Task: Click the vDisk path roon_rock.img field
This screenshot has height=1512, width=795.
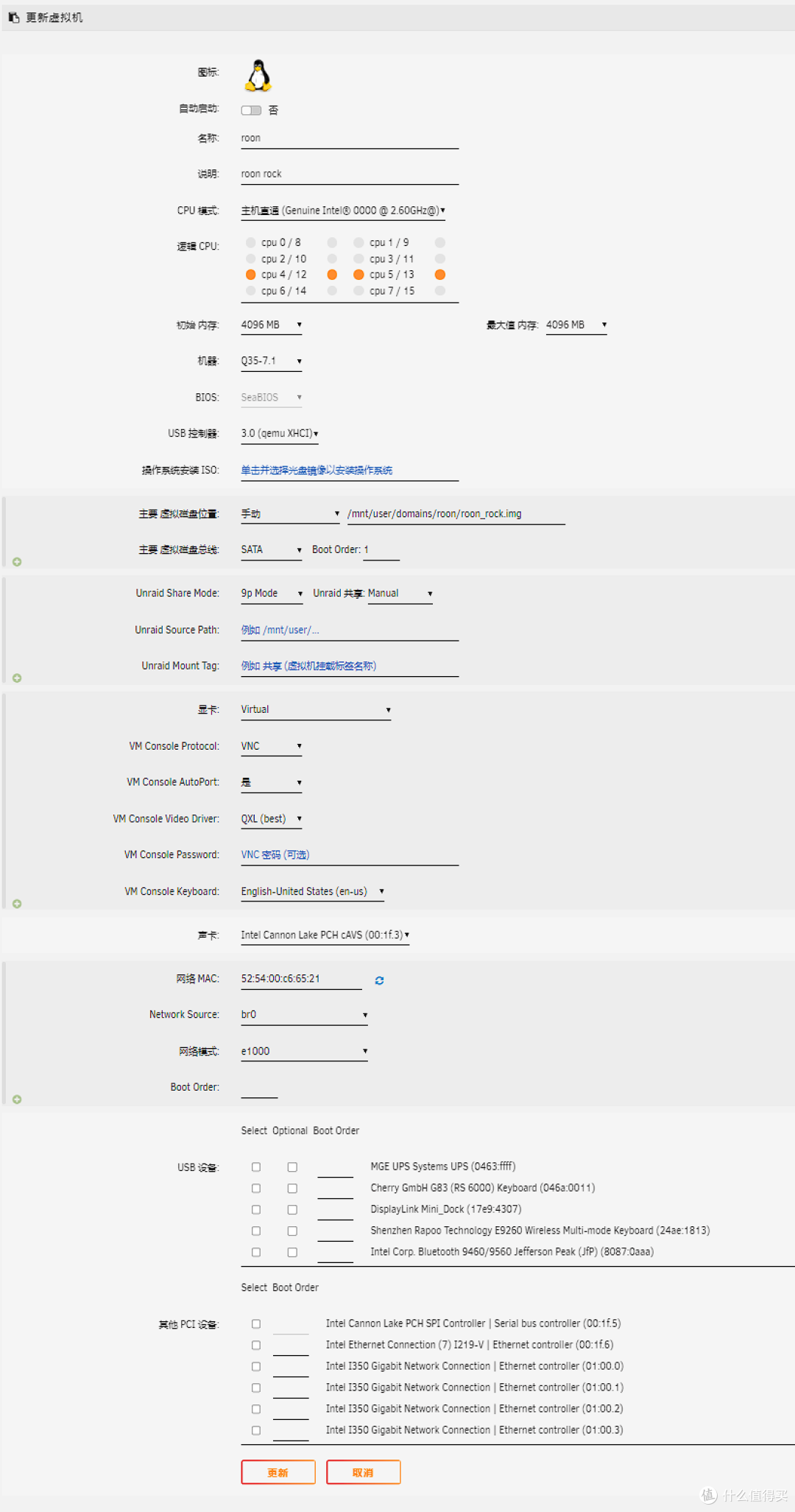Action: tap(456, 514)
